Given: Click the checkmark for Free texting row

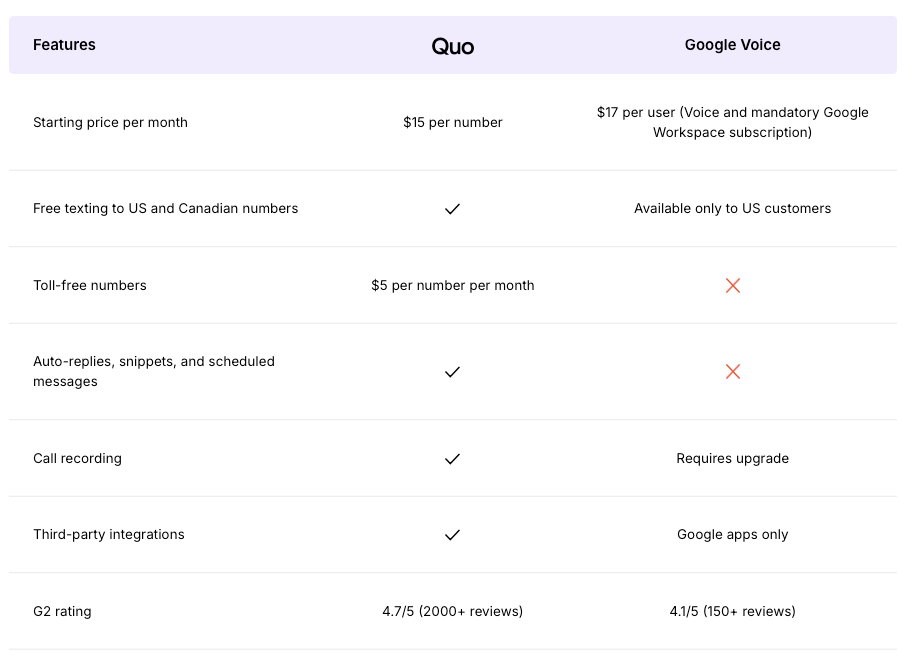Looking at the screenshot, I should [452, 209].
